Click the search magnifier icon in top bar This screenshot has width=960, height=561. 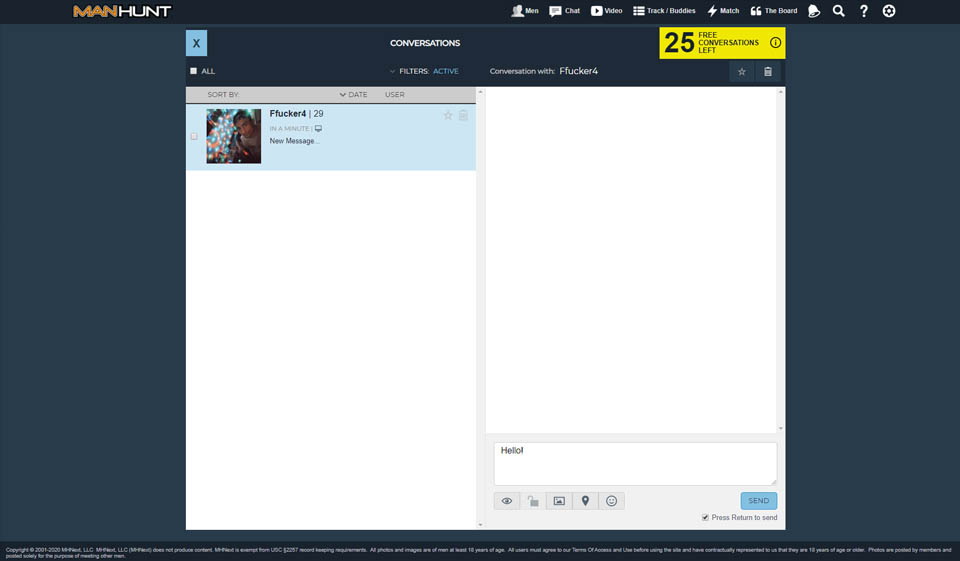[x=838, y=11]
